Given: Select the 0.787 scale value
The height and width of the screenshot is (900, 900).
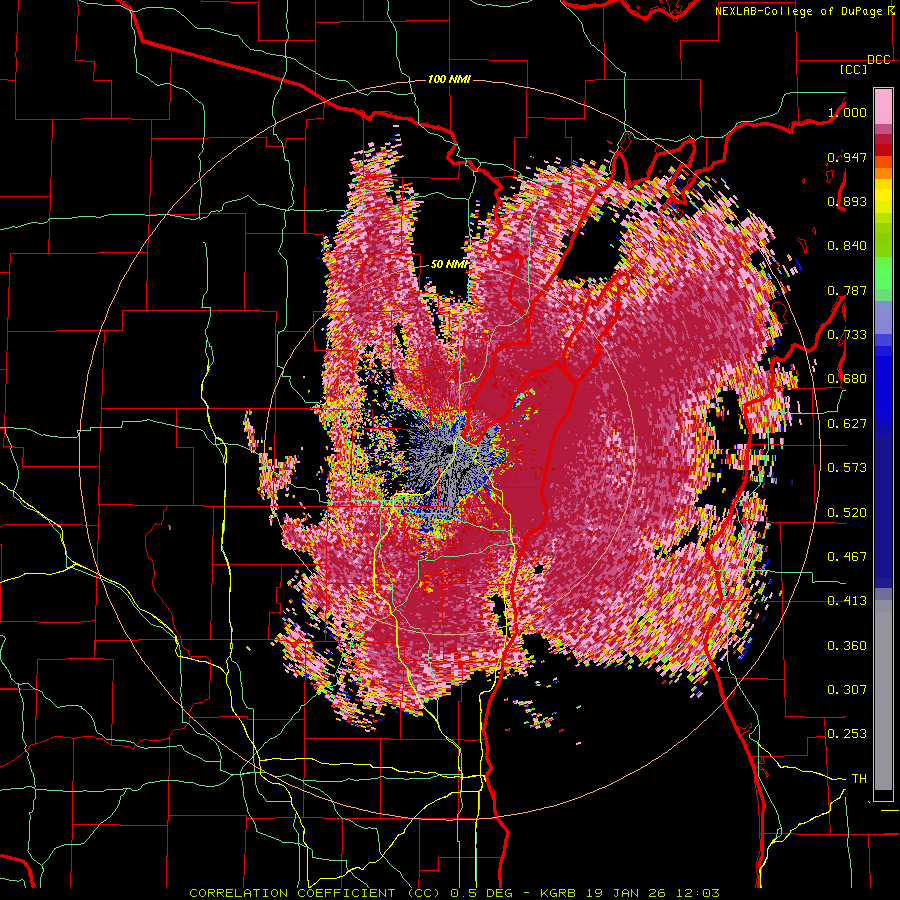Looking at the screenshot, I should (847, 290).
